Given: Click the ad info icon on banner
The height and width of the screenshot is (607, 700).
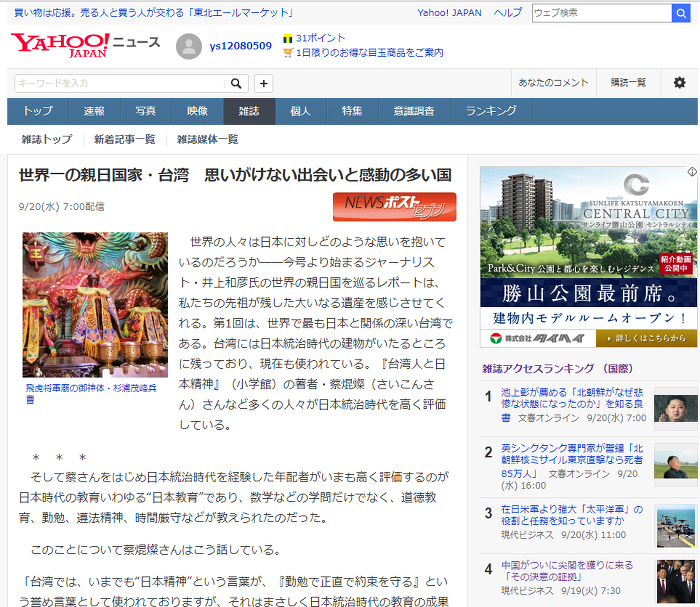Looking at the screenshot, I should (x=692, y=171).
